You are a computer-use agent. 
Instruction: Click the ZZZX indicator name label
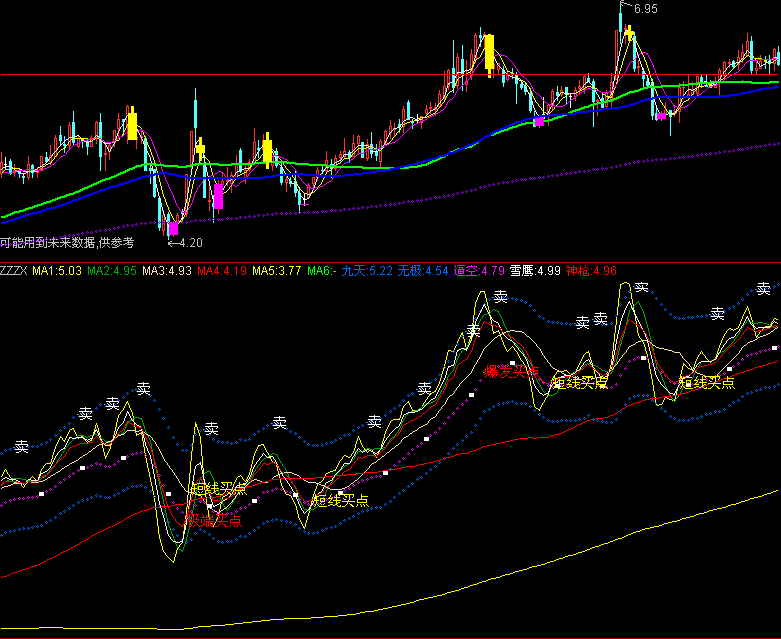coord(13,271)
